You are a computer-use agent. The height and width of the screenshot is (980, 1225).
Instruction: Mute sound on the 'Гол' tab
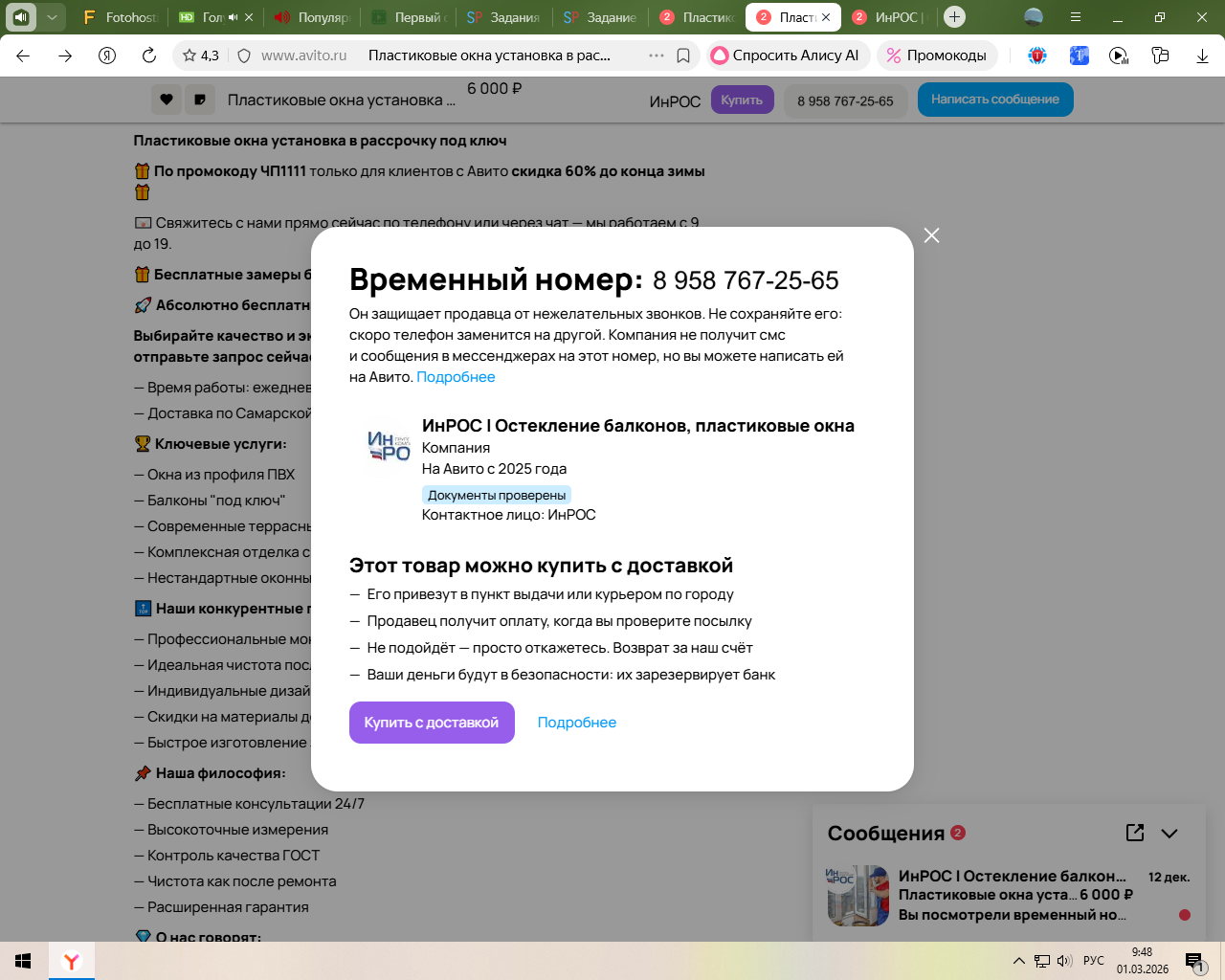click(233, 17)
